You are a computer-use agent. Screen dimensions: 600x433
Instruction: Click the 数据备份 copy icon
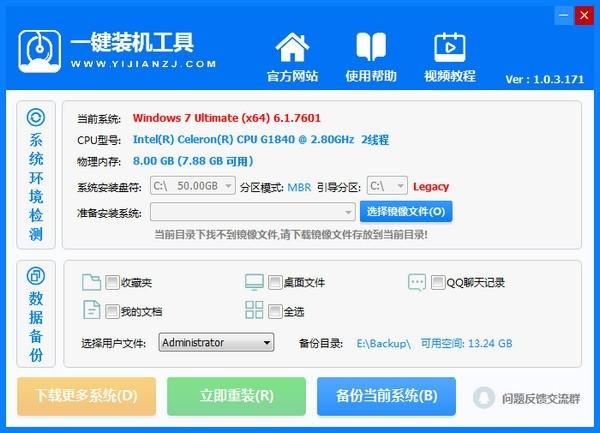pos(36,275)
